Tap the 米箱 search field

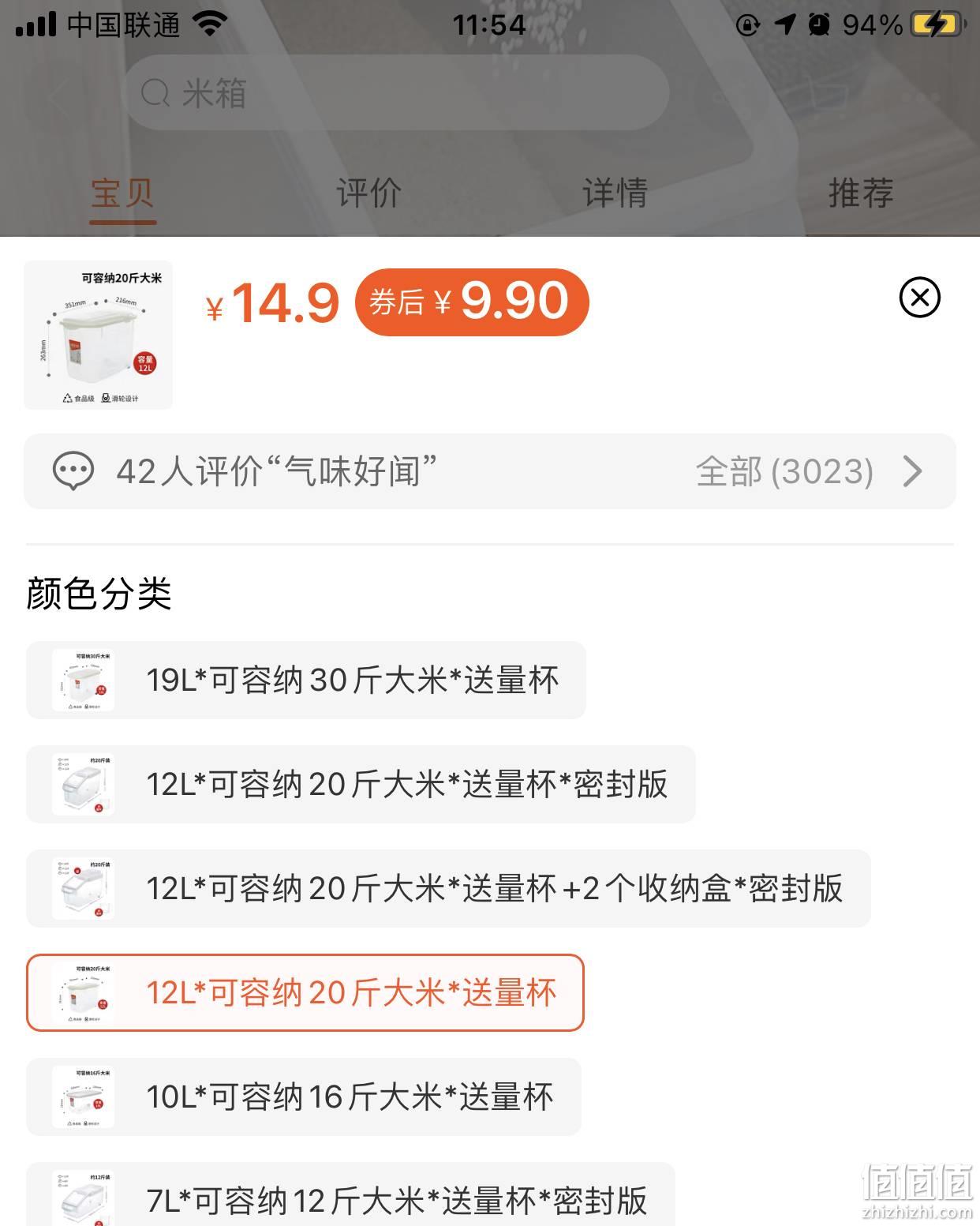[x=396, y=93]
